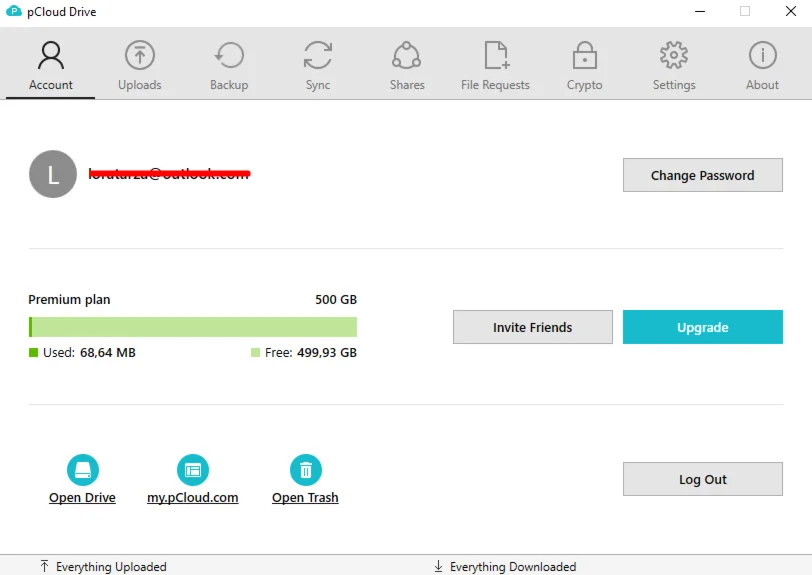Click the upload arrow status icon
This screenshot has height=575, width=812.
click(45, 566)
